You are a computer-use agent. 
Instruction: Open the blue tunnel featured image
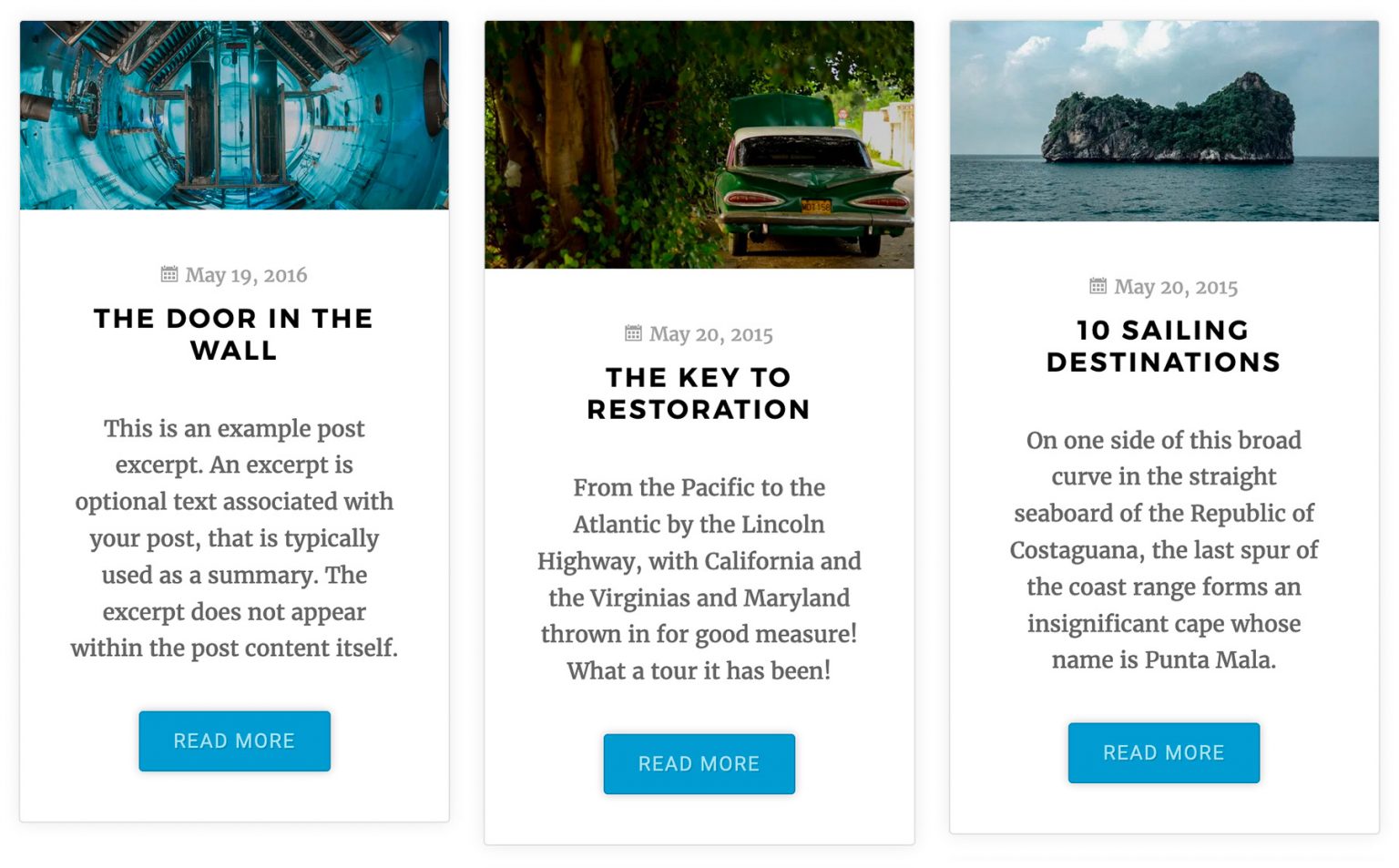[x=234, y=116]
